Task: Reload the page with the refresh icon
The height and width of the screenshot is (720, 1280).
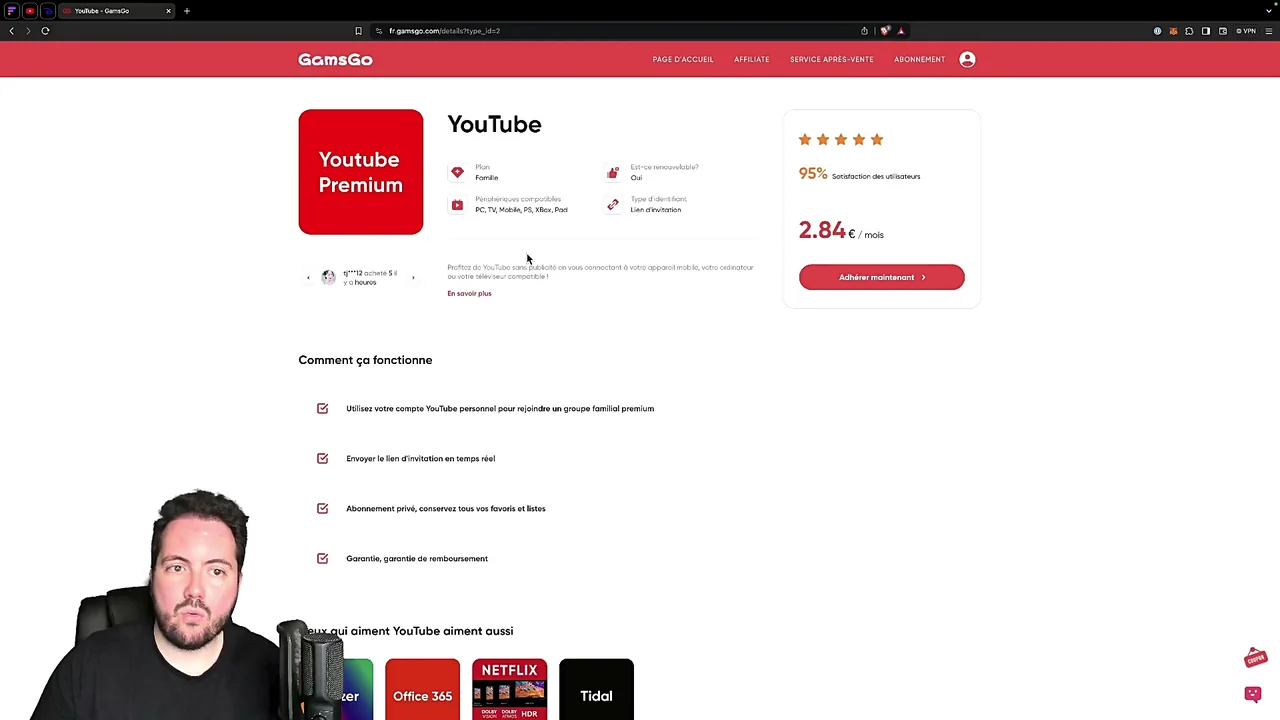Action: point(45,31)
